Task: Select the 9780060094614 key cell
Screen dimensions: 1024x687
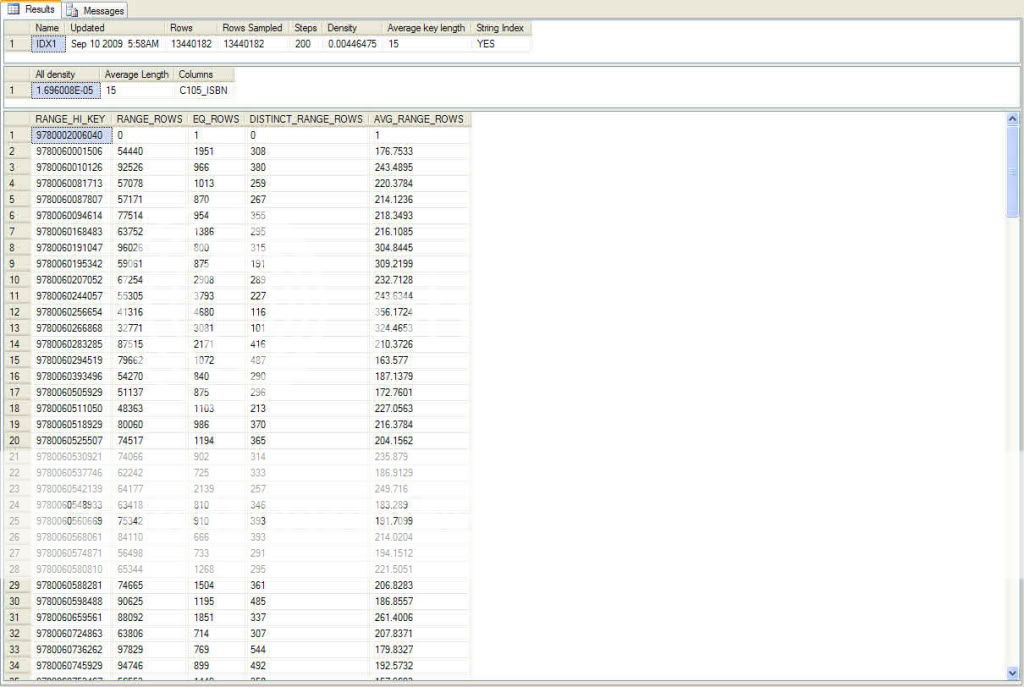Action: point(71,216)
